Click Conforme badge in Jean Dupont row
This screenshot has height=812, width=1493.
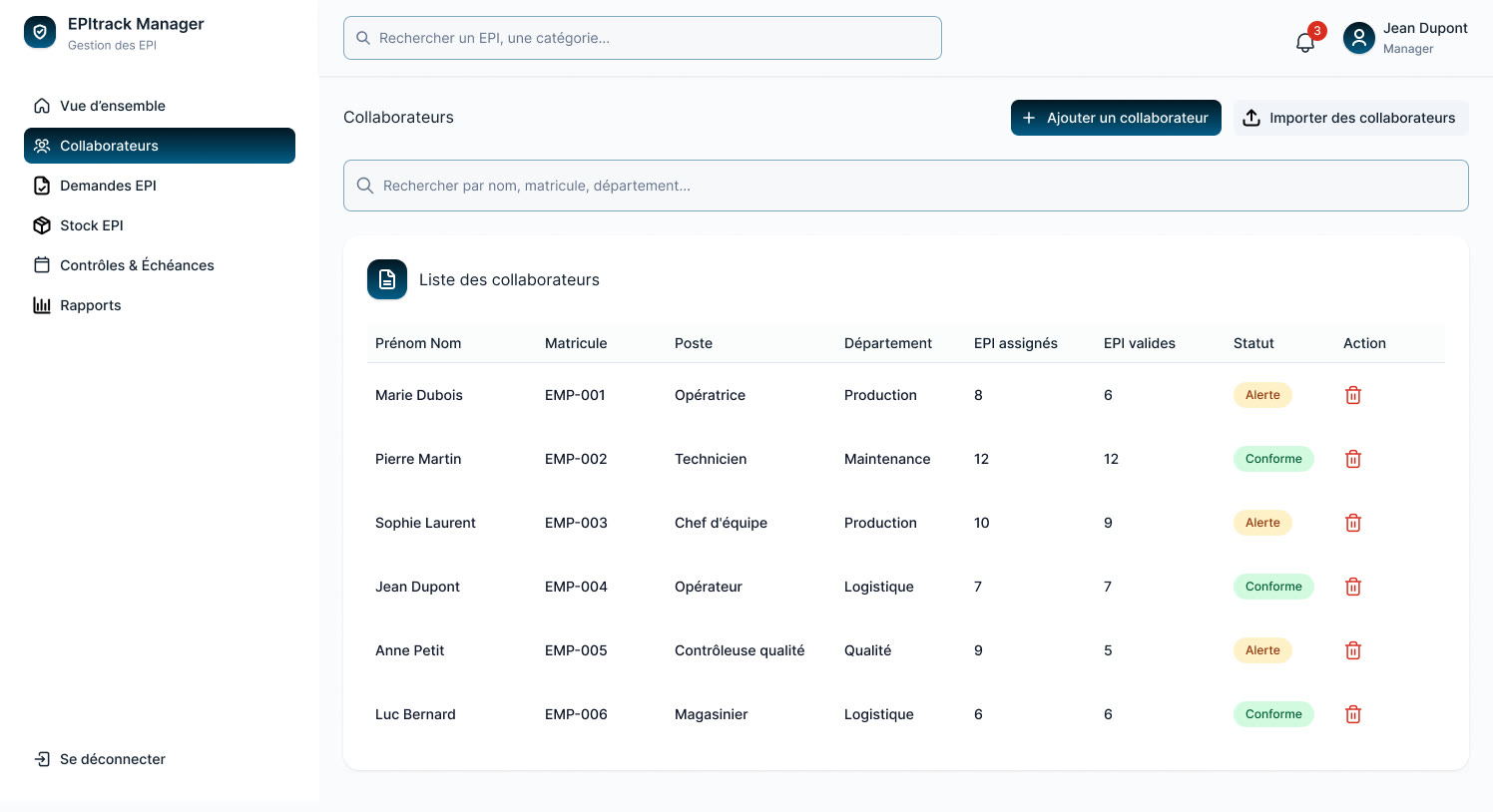click(1273, 587)
